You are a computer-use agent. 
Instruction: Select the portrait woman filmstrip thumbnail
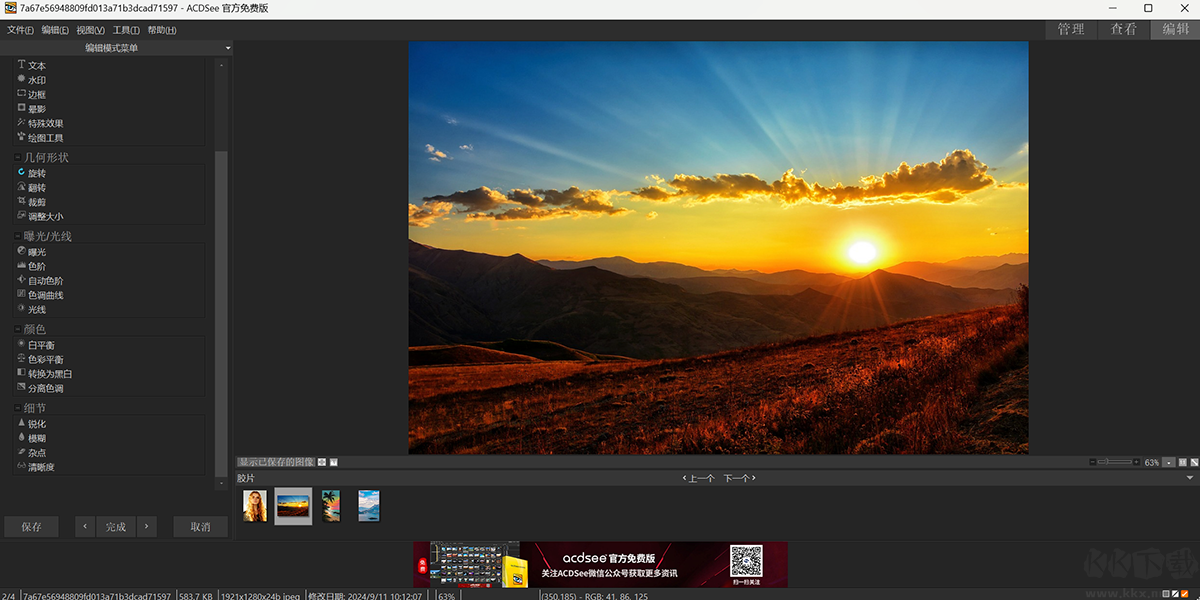255,506
